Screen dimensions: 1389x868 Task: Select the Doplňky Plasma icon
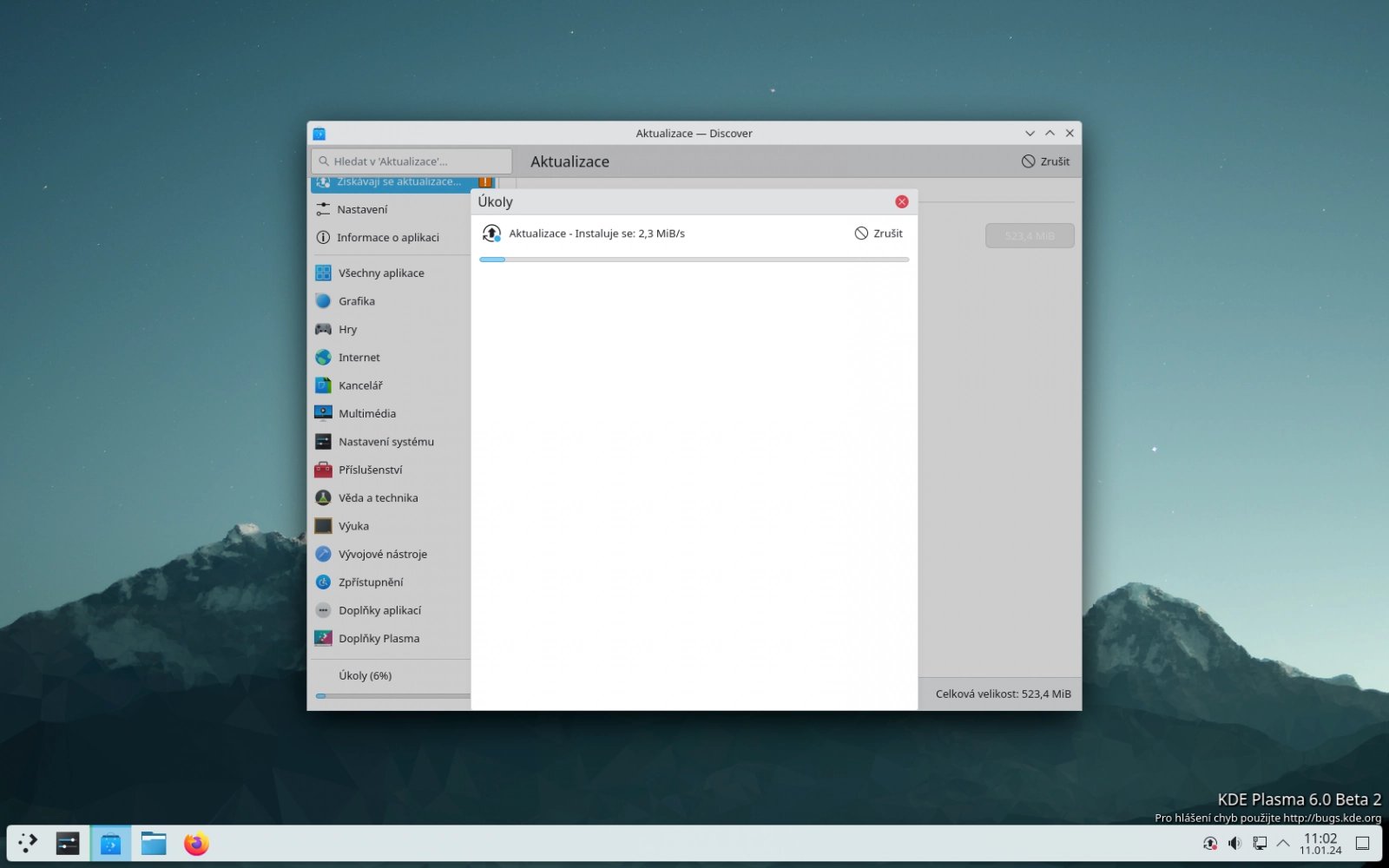(323, 638)
